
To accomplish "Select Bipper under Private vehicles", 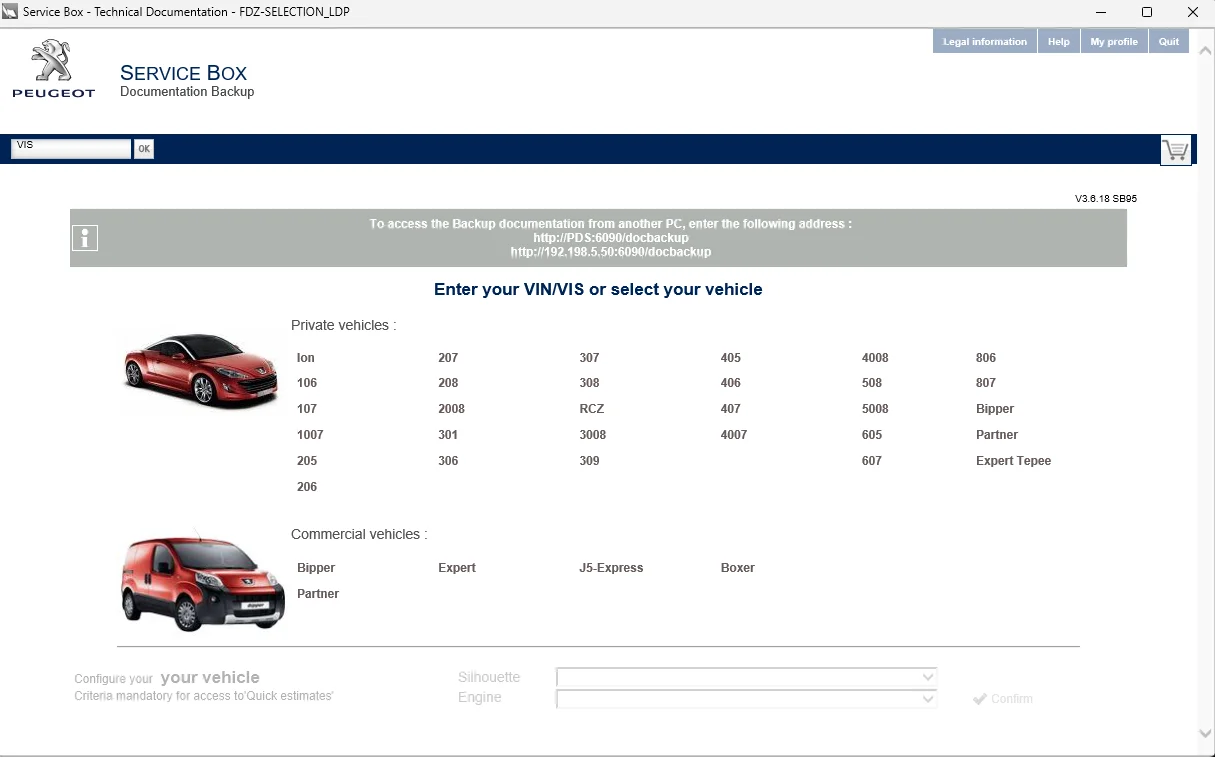I will (995, 409).
